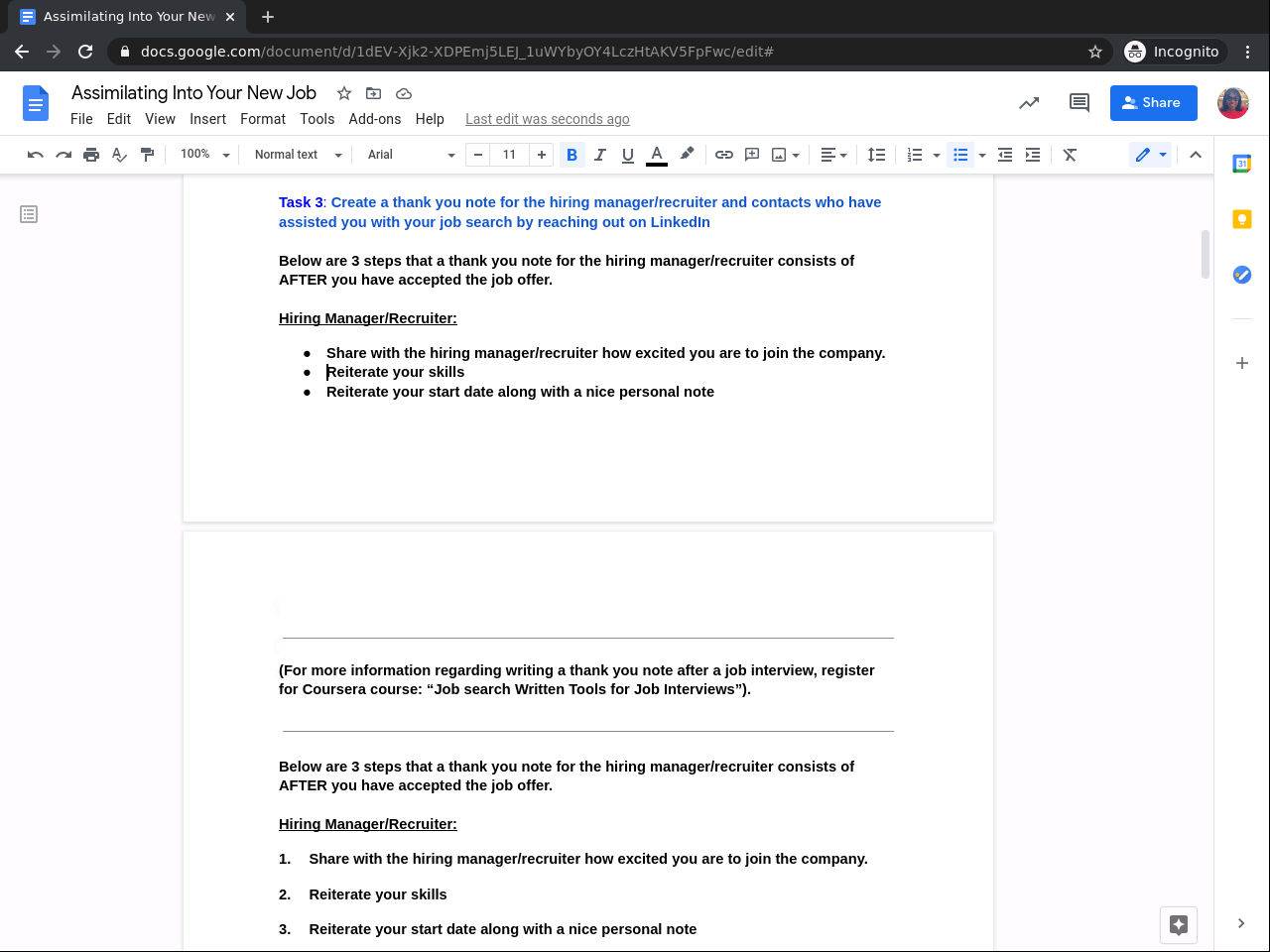Open Google Keep side panel

click(1242, 219)
